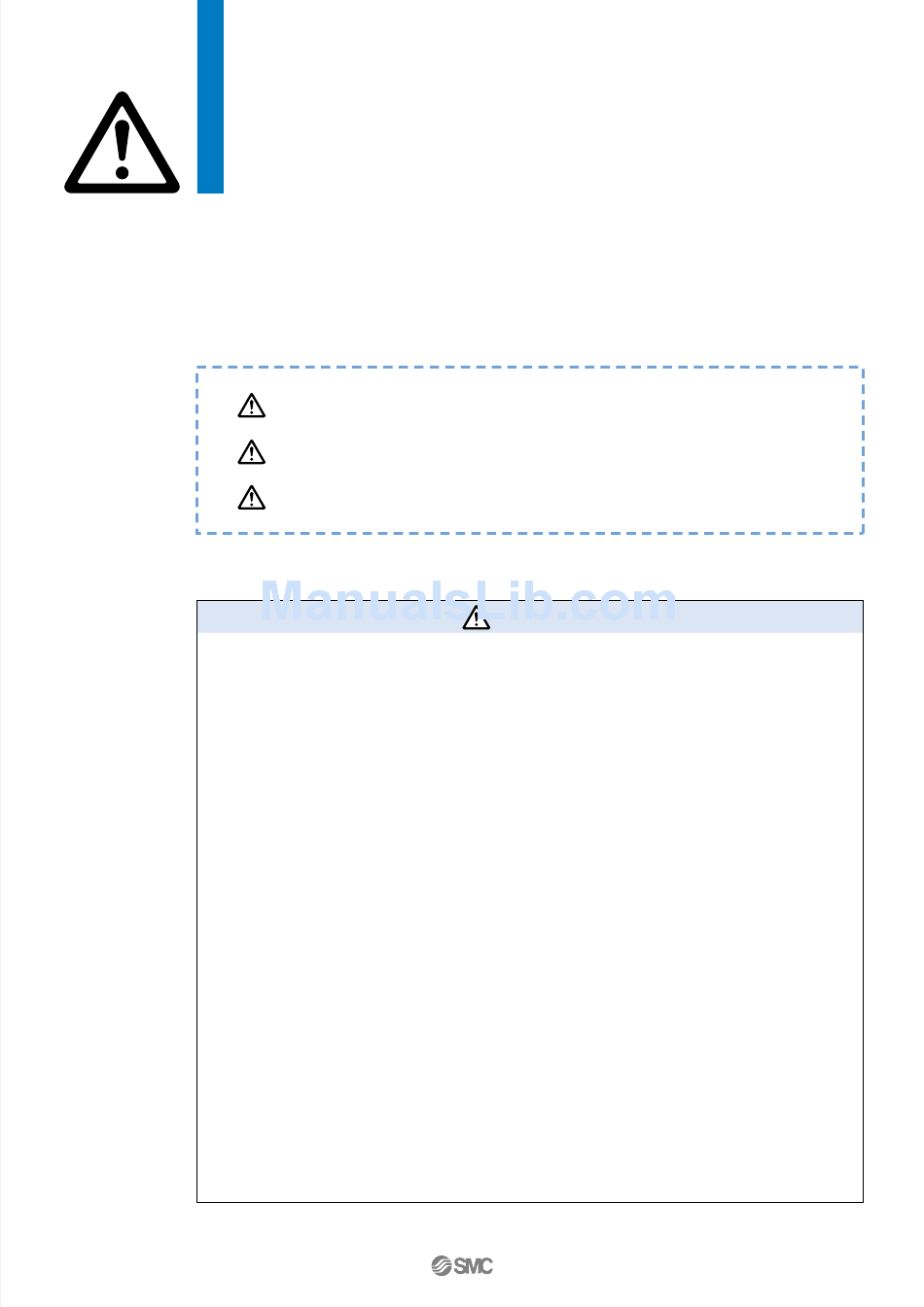Viewport: 924px width, 1307px height.
Task: Open the ManualsLib.com watermark link
Action: coord(469,603)
